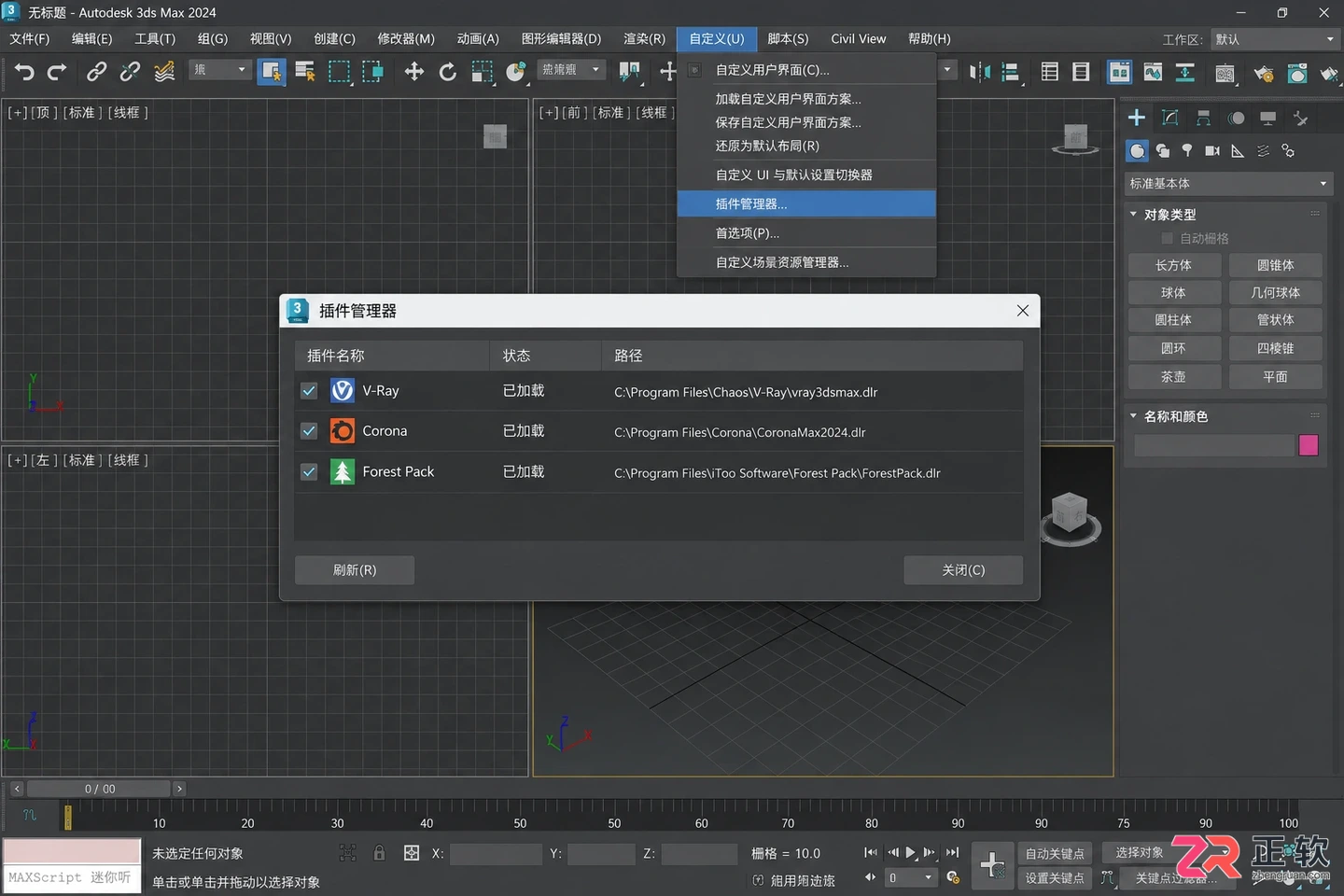Toggle the 自动栅格 checkbox

[x=1167, y=238]
